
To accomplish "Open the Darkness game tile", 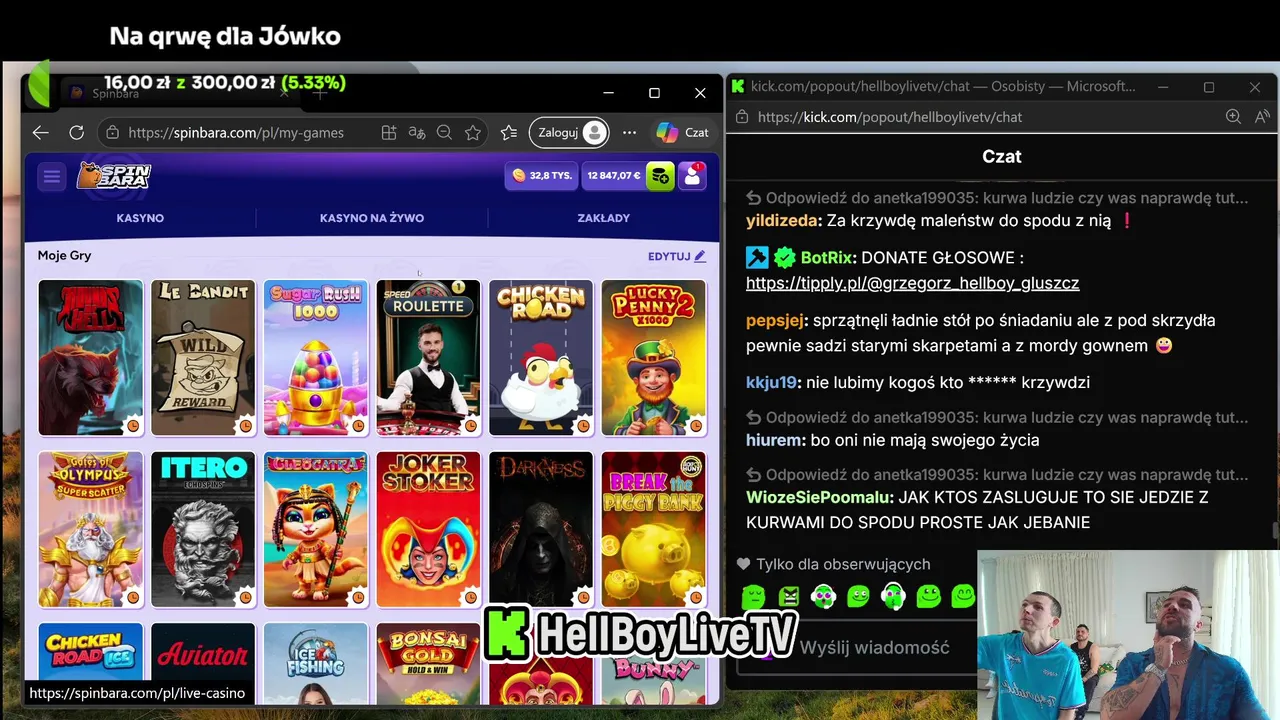I will click(541, 530).
